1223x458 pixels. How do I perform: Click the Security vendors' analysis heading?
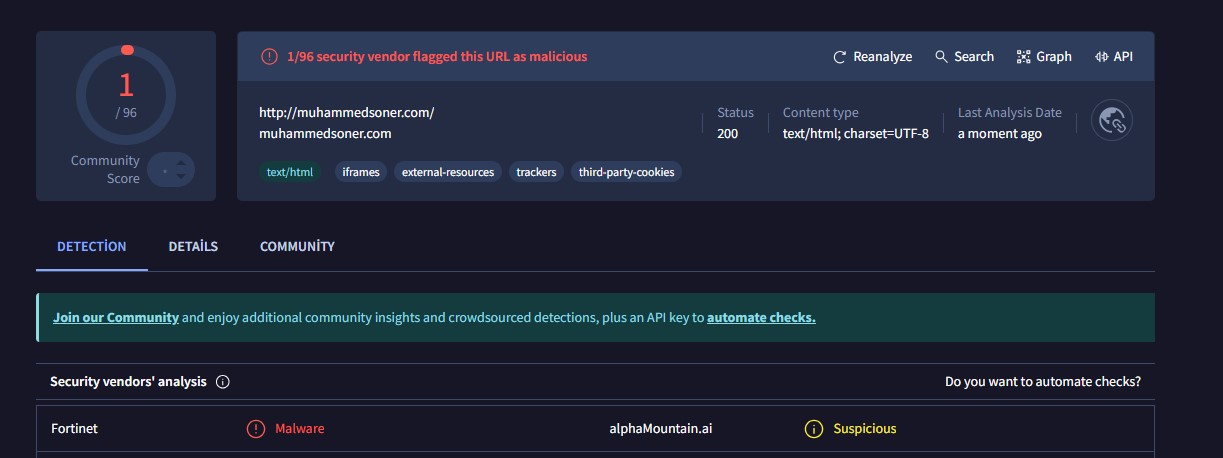coord(129,382)
